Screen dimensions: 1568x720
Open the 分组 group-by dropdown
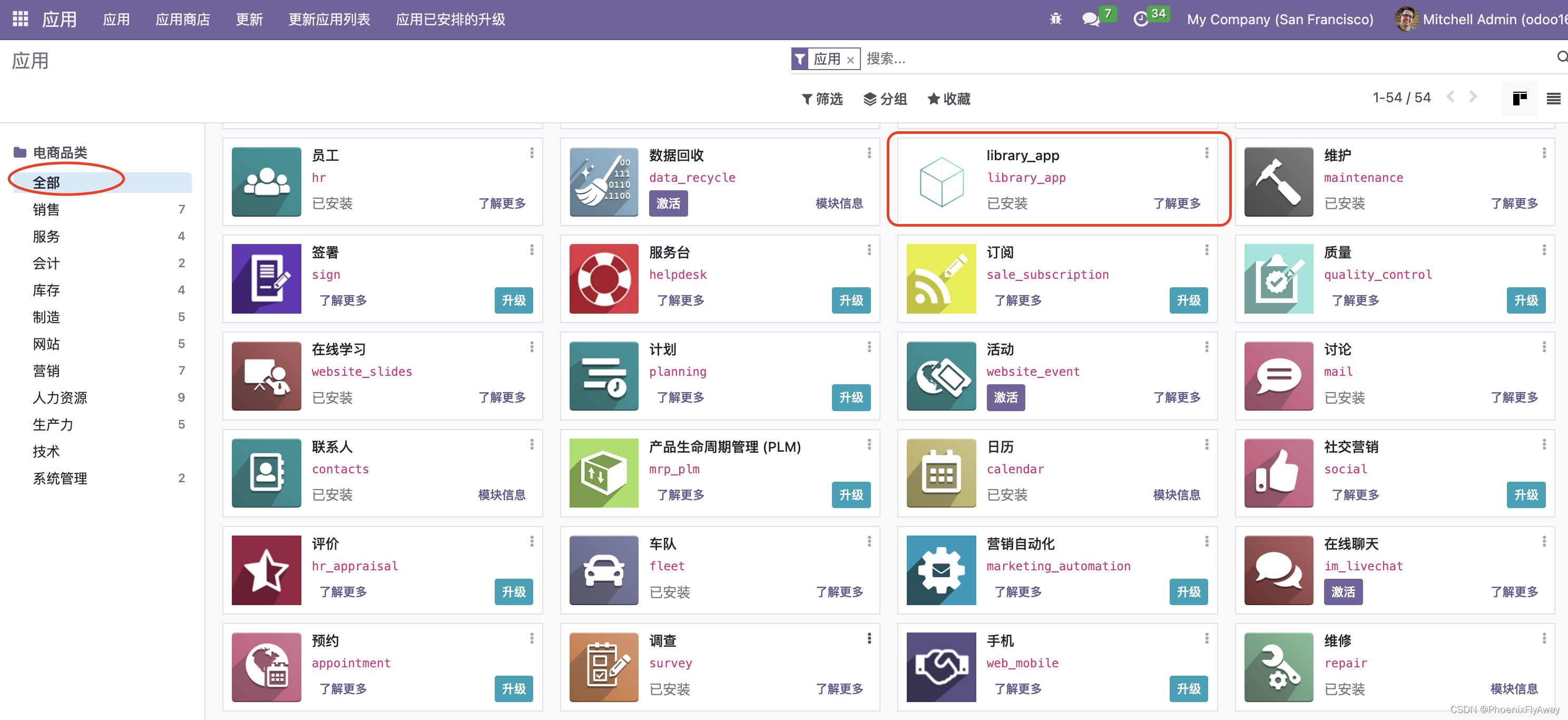pyautogui.click(x=886, y=99)
